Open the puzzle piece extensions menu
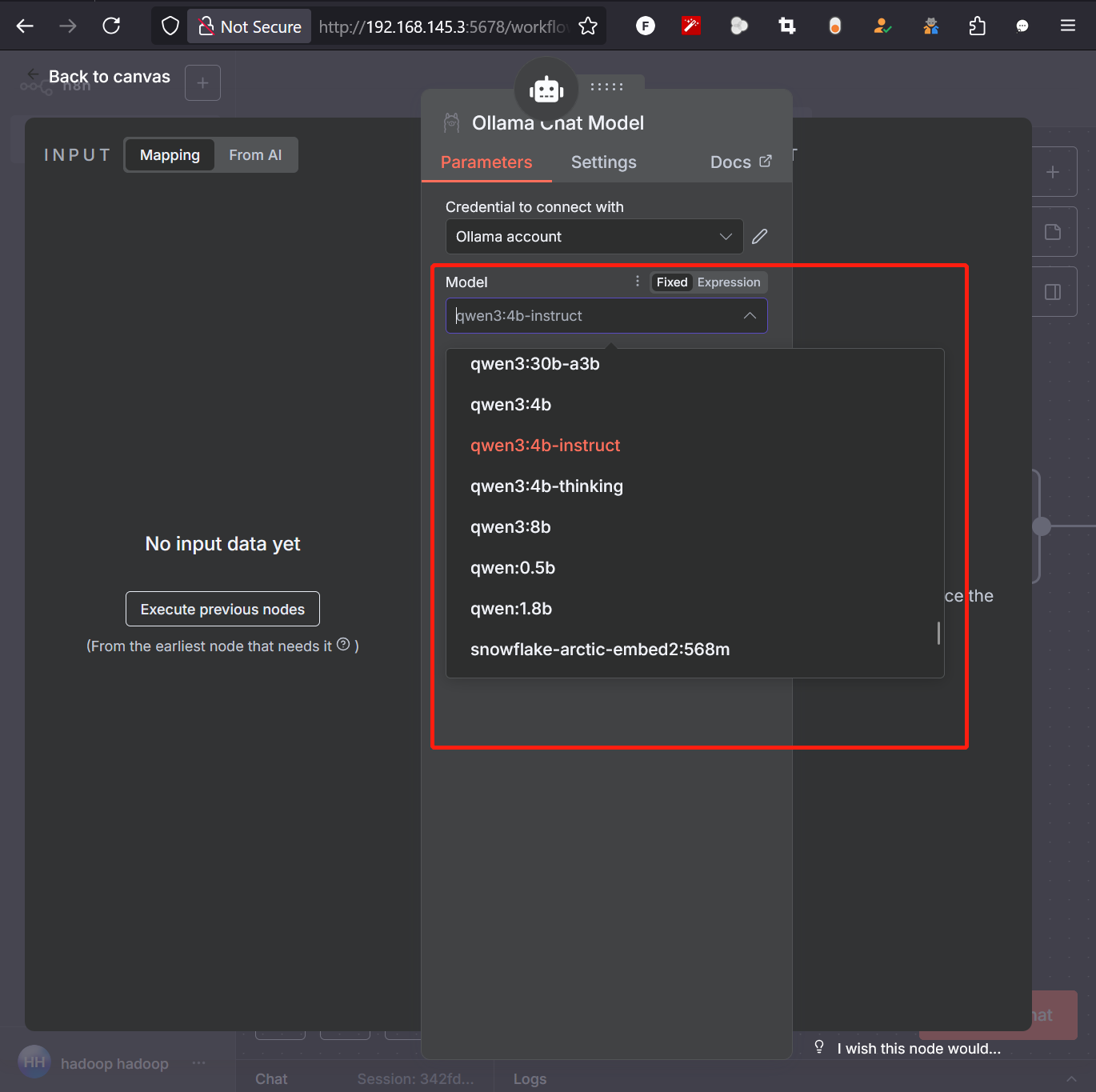This screenshot has height=1092, width=1096. 977,26
